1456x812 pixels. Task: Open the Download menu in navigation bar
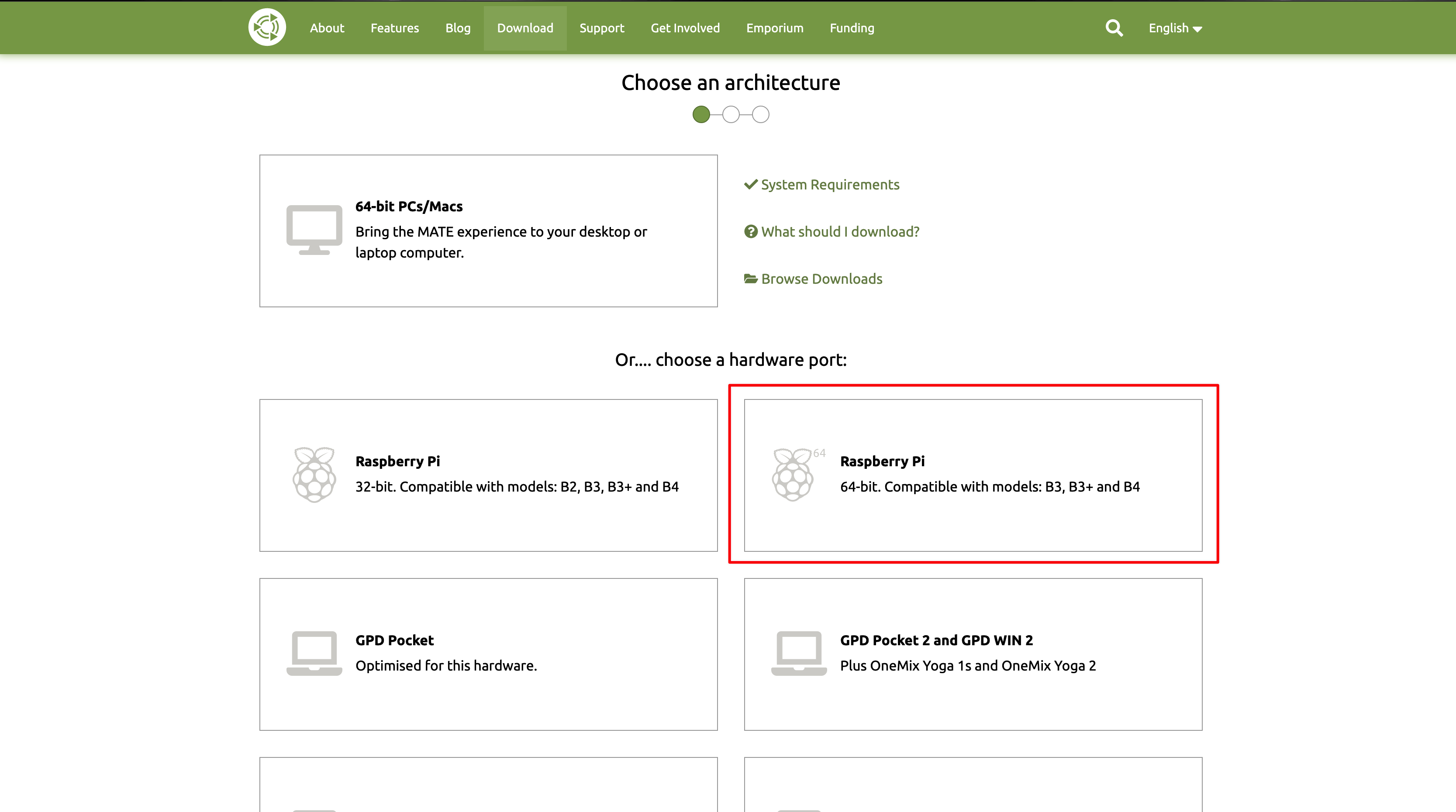(524, 28)
